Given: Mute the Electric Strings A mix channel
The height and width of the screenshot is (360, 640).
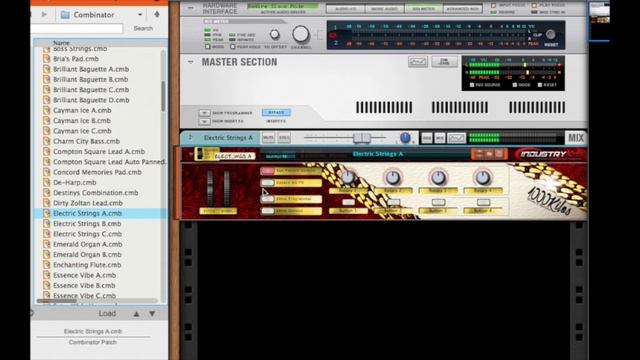Looking at the screenshot, I should (268, 138).
